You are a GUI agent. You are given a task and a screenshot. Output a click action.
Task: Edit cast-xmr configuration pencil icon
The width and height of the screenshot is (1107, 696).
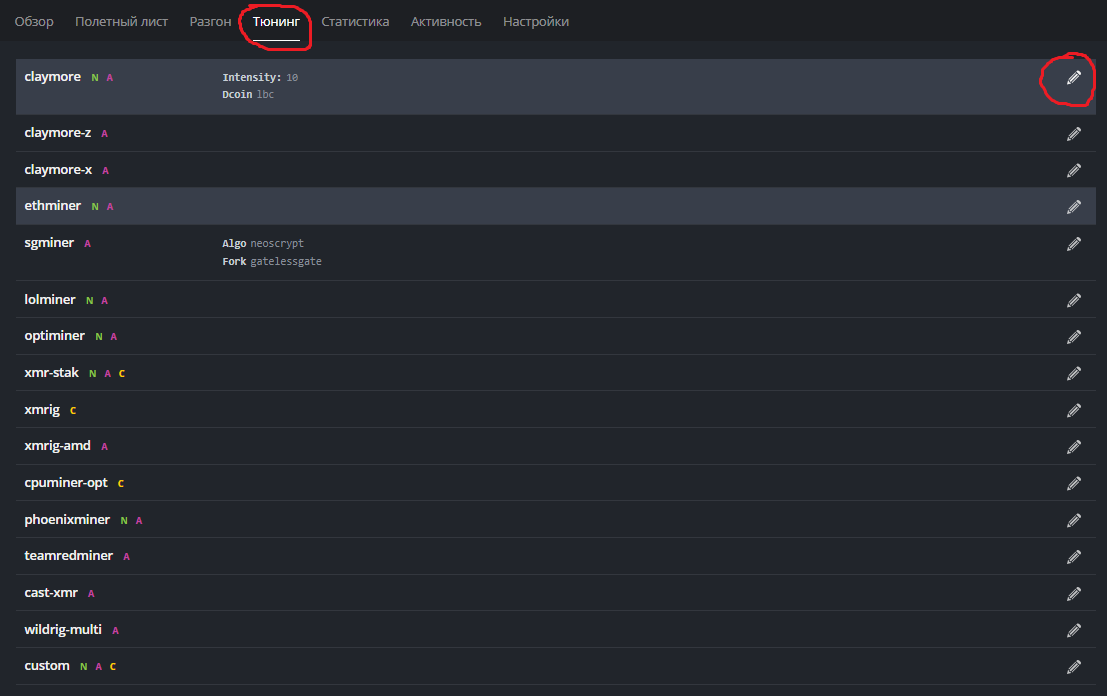(1074, 594)
